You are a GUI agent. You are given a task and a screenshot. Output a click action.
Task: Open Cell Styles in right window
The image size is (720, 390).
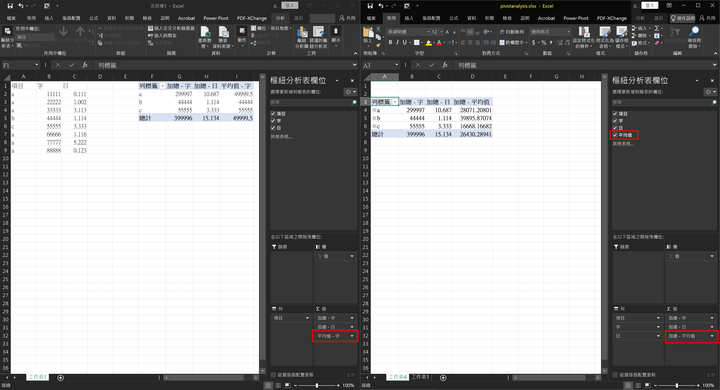pos(621,37)
